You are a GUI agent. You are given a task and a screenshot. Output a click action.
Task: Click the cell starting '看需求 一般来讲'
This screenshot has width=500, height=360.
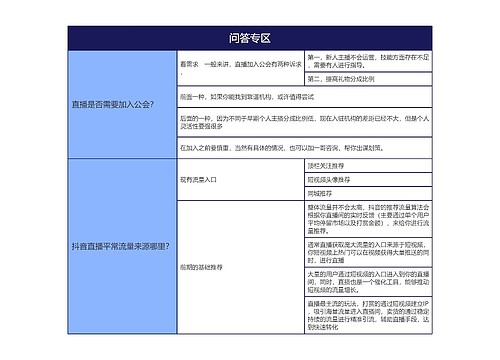pyautogui.click(x=241, y=68)
